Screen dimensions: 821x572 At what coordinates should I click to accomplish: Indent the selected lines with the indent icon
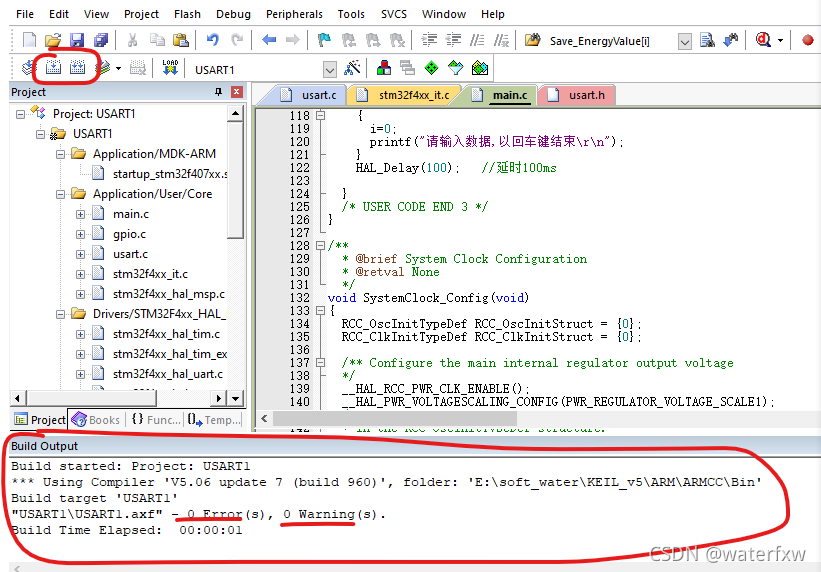click(429, 40)
